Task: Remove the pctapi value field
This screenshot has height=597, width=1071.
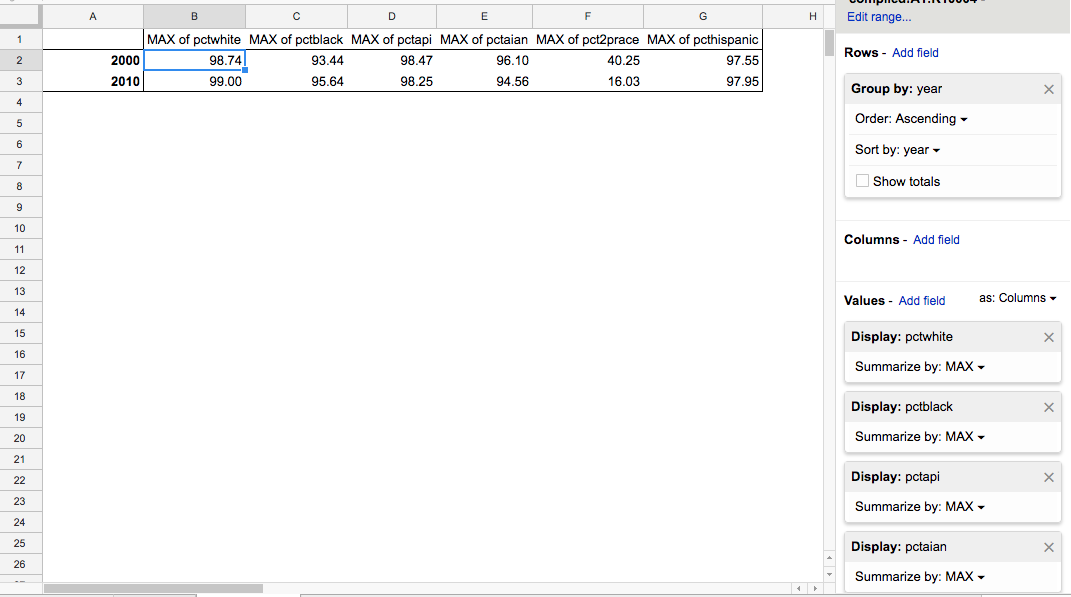Action: [1048, 477]
